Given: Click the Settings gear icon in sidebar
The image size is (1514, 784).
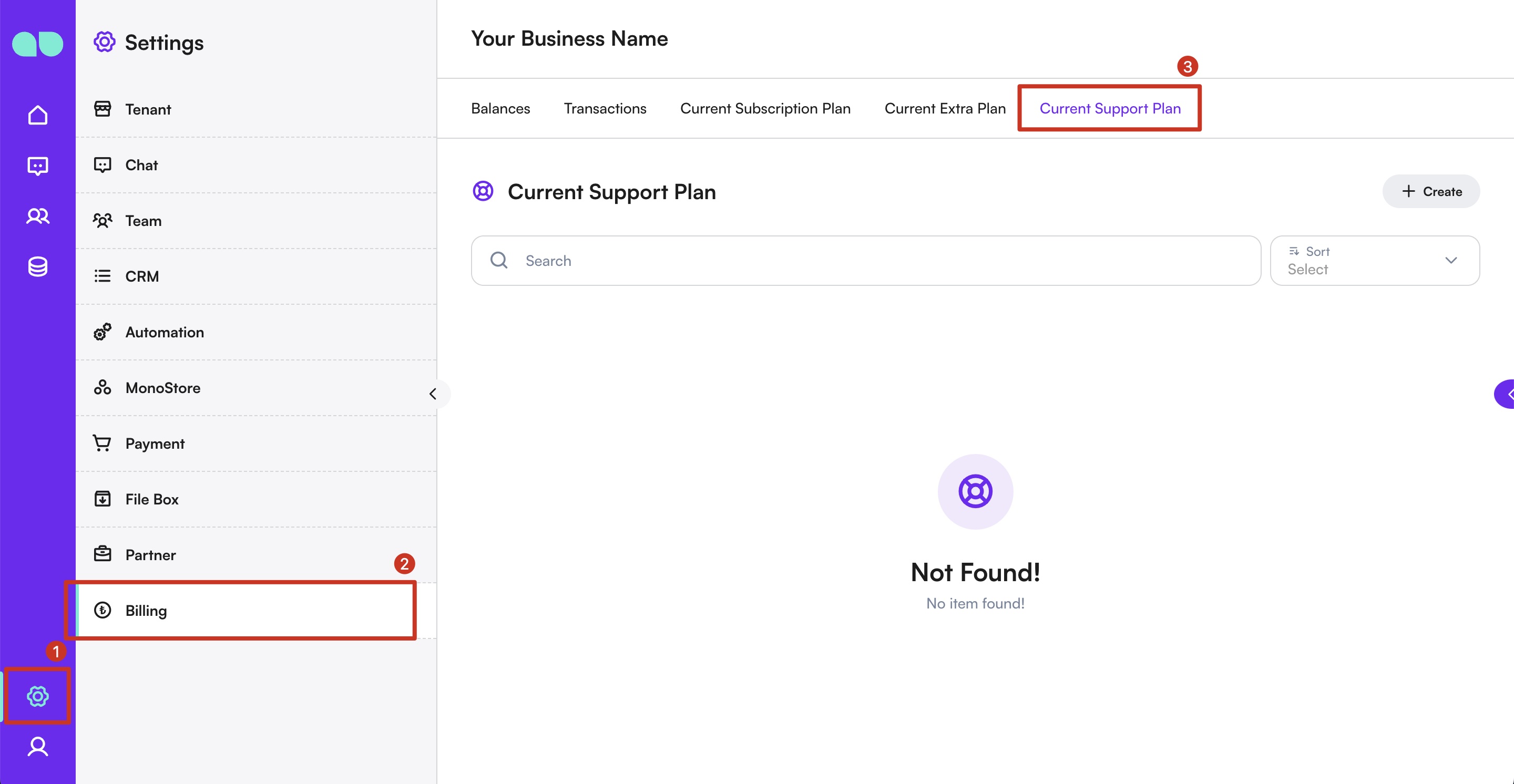Looking at the screenshot, I should tap(38, 696).
